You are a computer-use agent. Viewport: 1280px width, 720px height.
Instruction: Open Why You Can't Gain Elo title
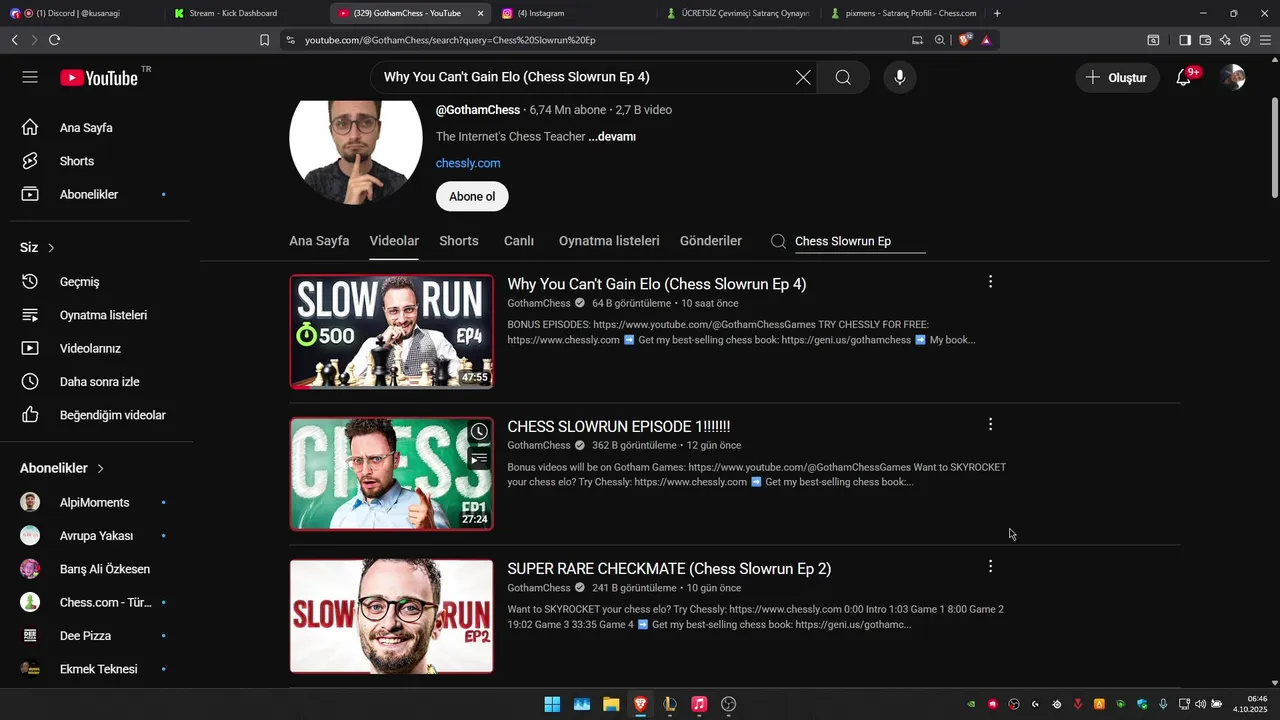[657, 284]
